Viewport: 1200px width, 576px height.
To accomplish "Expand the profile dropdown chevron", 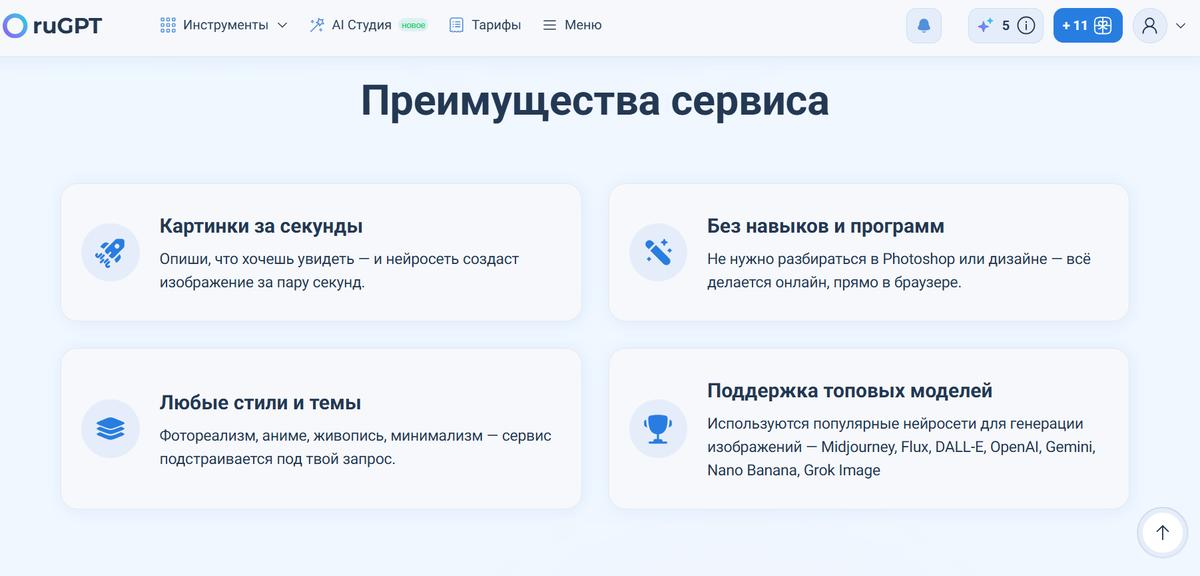I will click(x=1181, y=26).
